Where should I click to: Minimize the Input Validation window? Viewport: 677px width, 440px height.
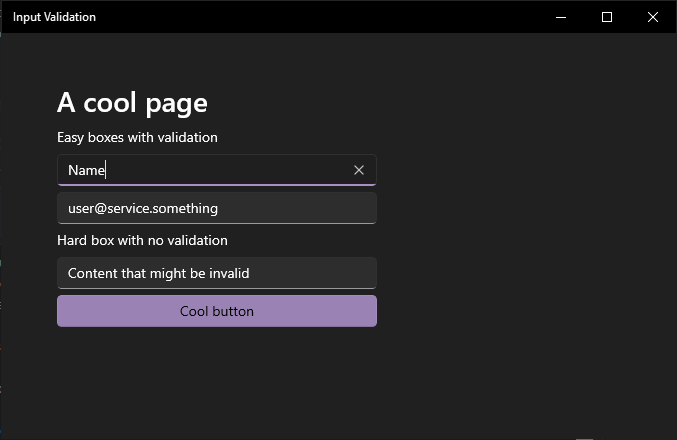coord(561,17)
